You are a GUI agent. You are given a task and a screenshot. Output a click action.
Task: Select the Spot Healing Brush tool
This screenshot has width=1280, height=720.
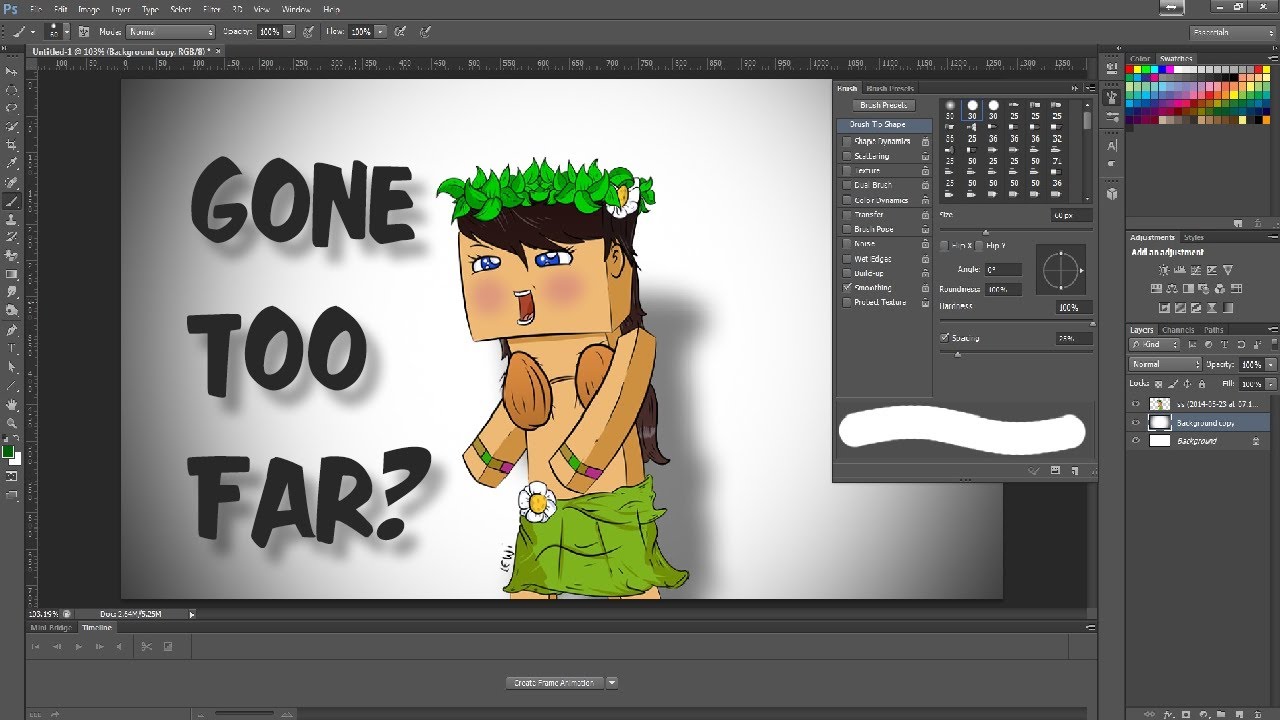12,182
